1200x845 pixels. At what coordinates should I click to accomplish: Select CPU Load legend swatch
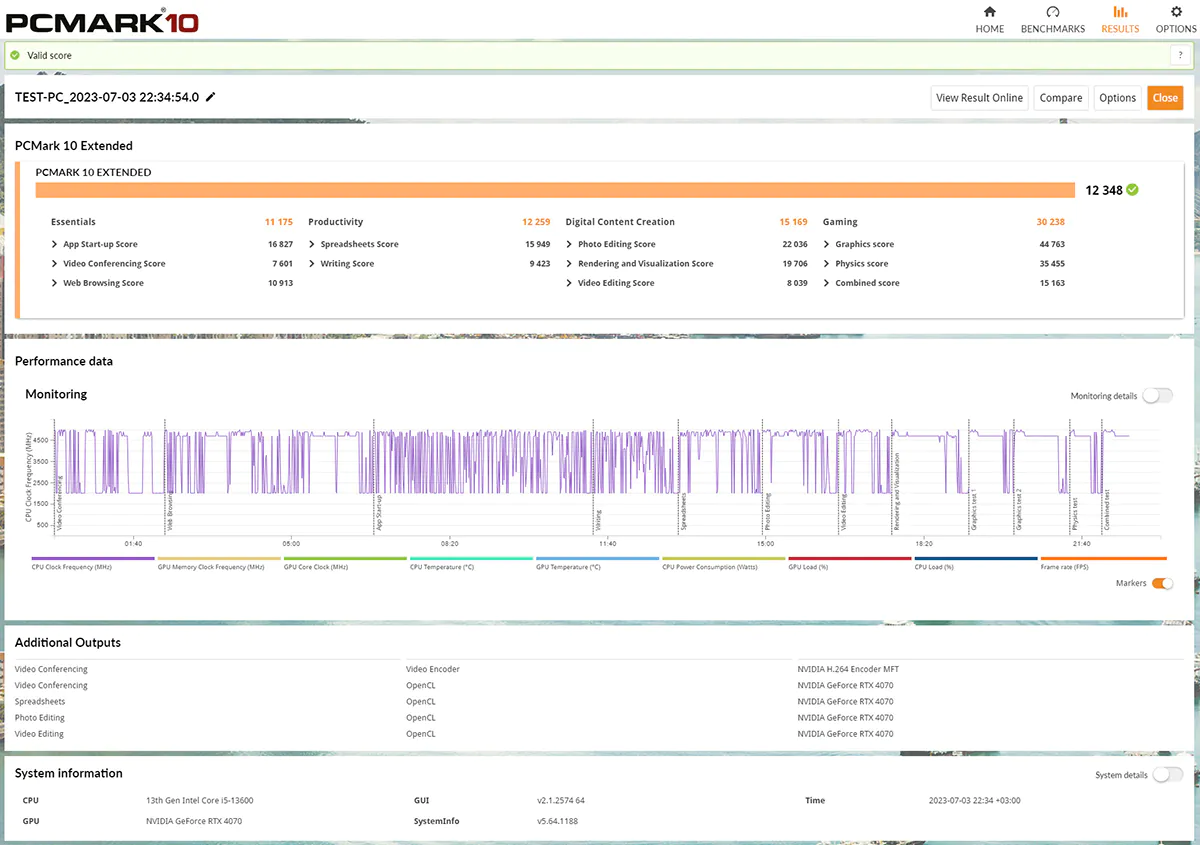976,559
